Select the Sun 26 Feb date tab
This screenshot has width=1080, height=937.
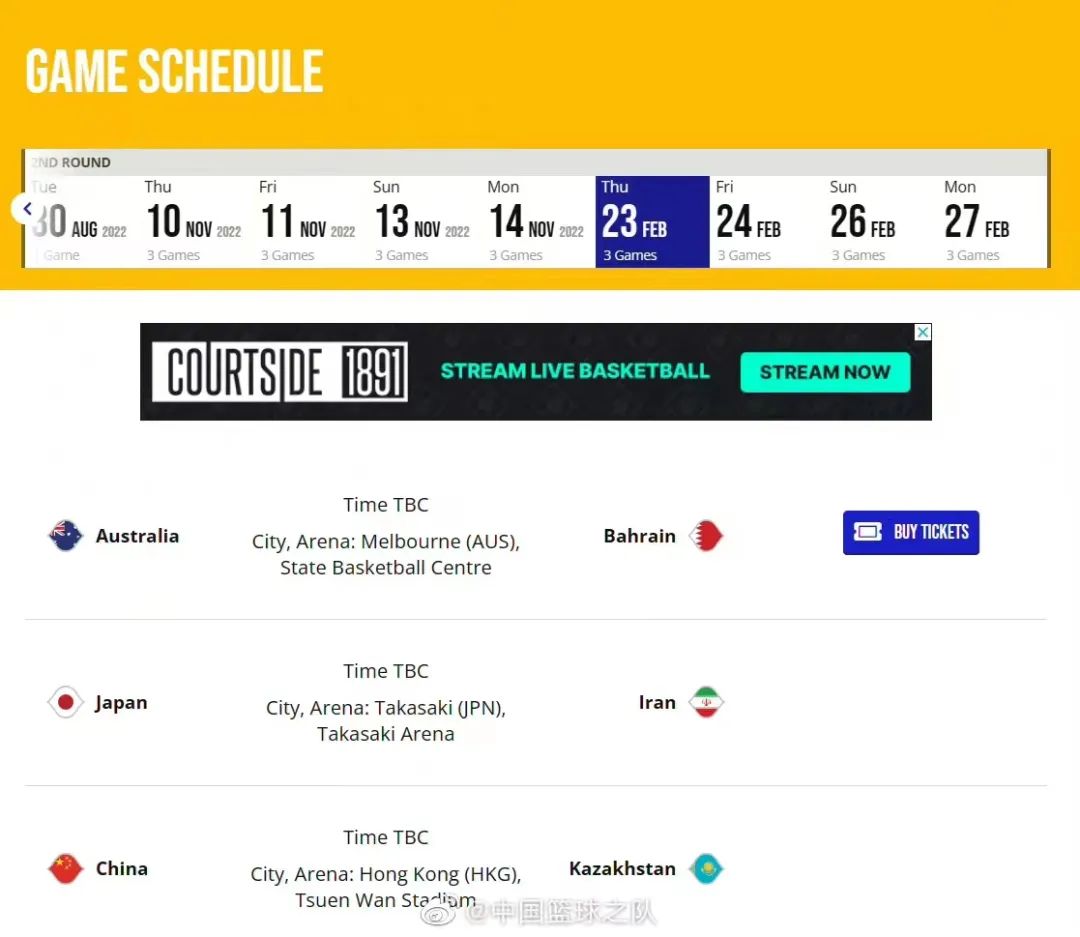click(x=881, y=221)
